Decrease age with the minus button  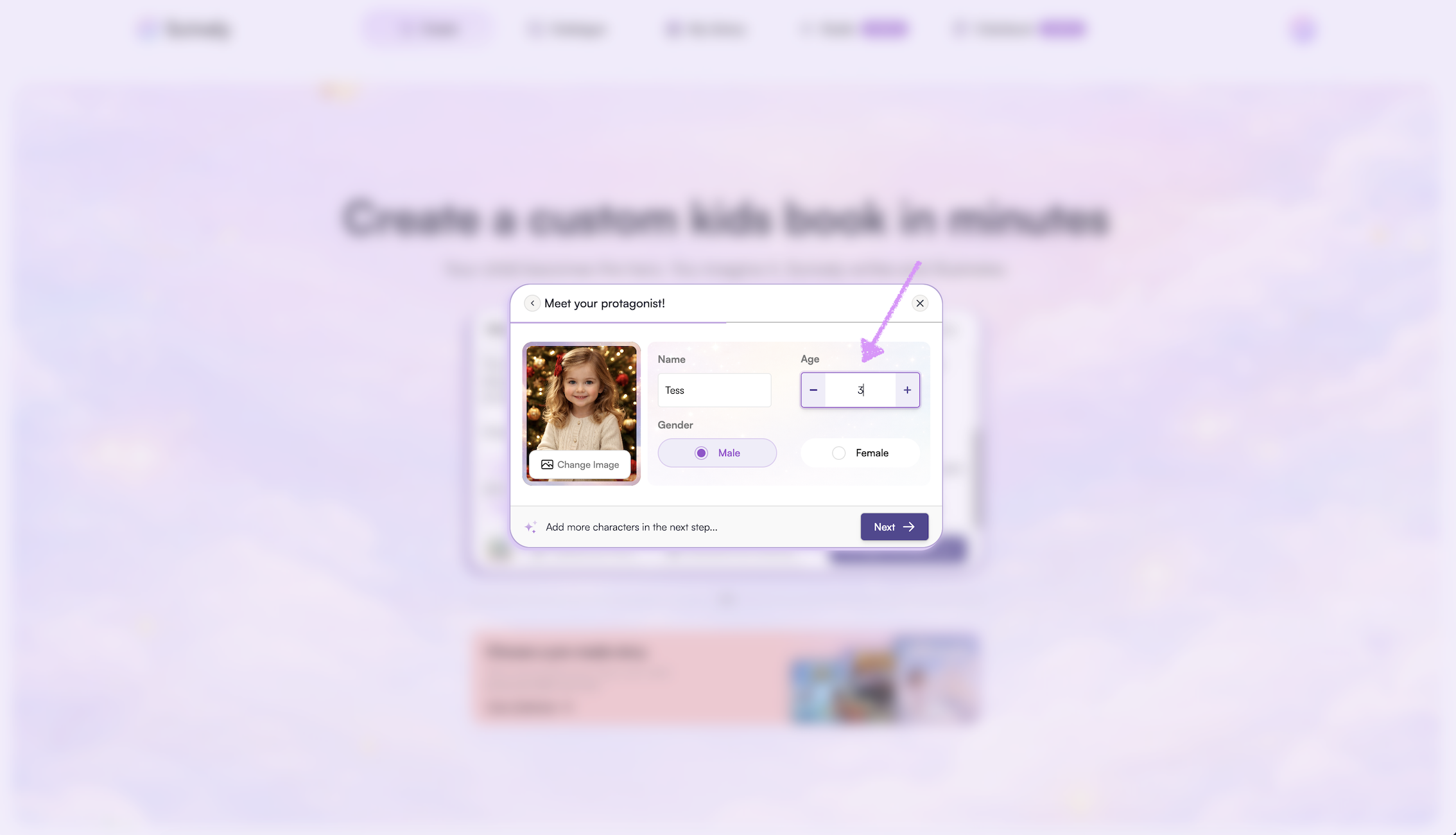(x=813, y=390)
